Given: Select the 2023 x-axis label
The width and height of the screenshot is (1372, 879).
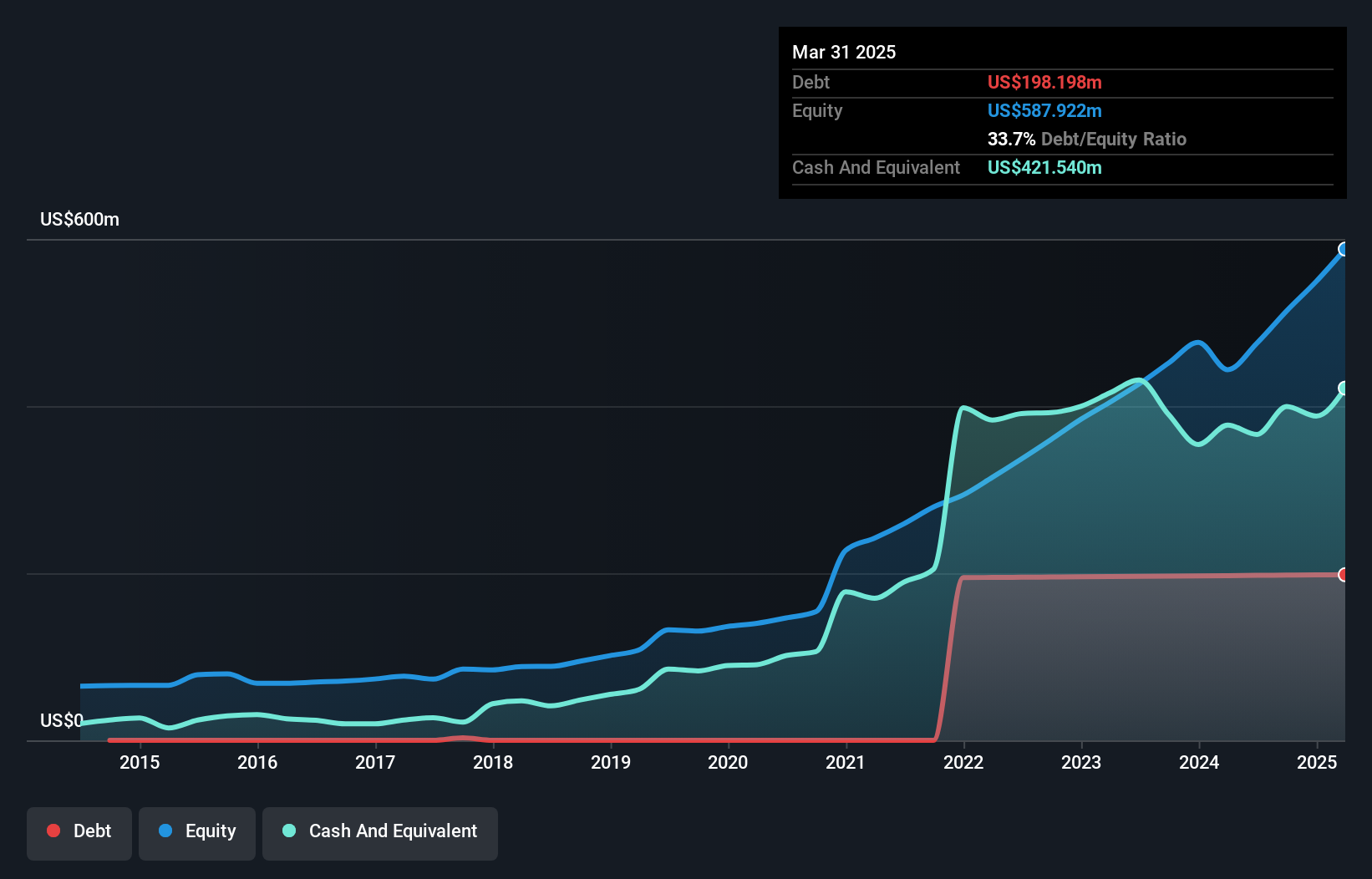Looking at the screenshot, I should [1081, 762].
